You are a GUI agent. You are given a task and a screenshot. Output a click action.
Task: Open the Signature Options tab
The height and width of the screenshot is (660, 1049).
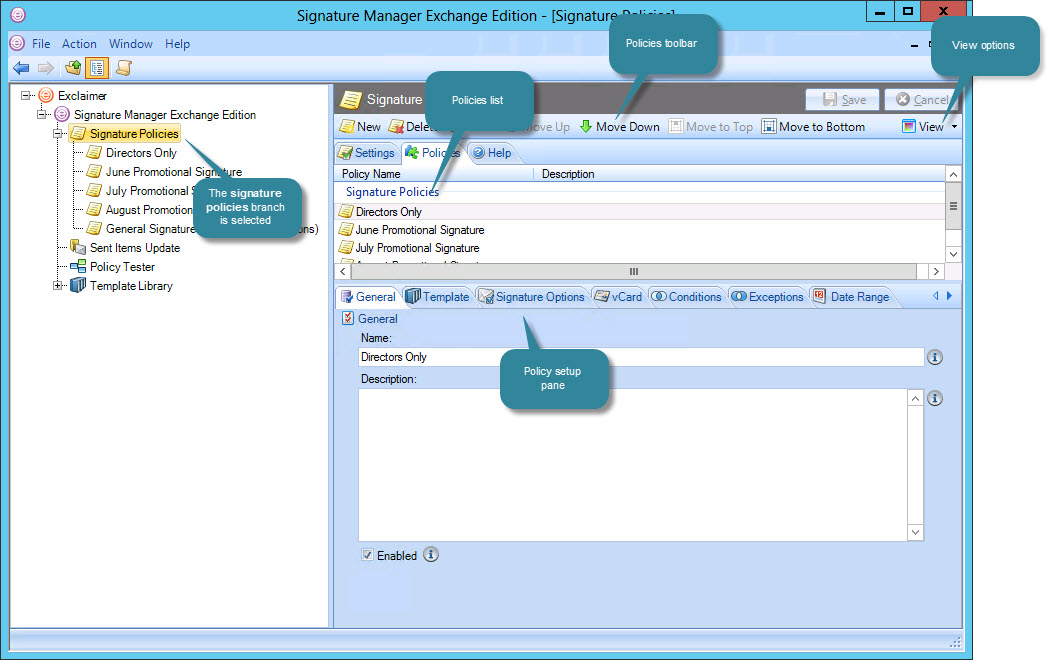[532, 297]
